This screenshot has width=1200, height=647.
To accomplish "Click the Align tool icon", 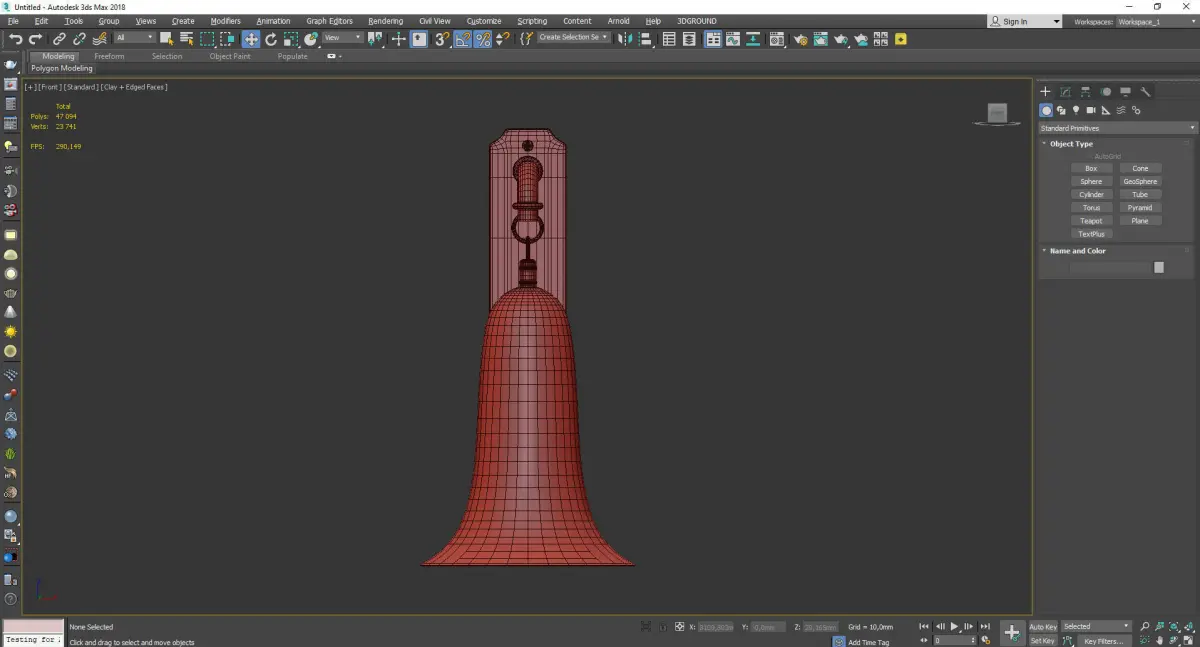I will (646, 39).
